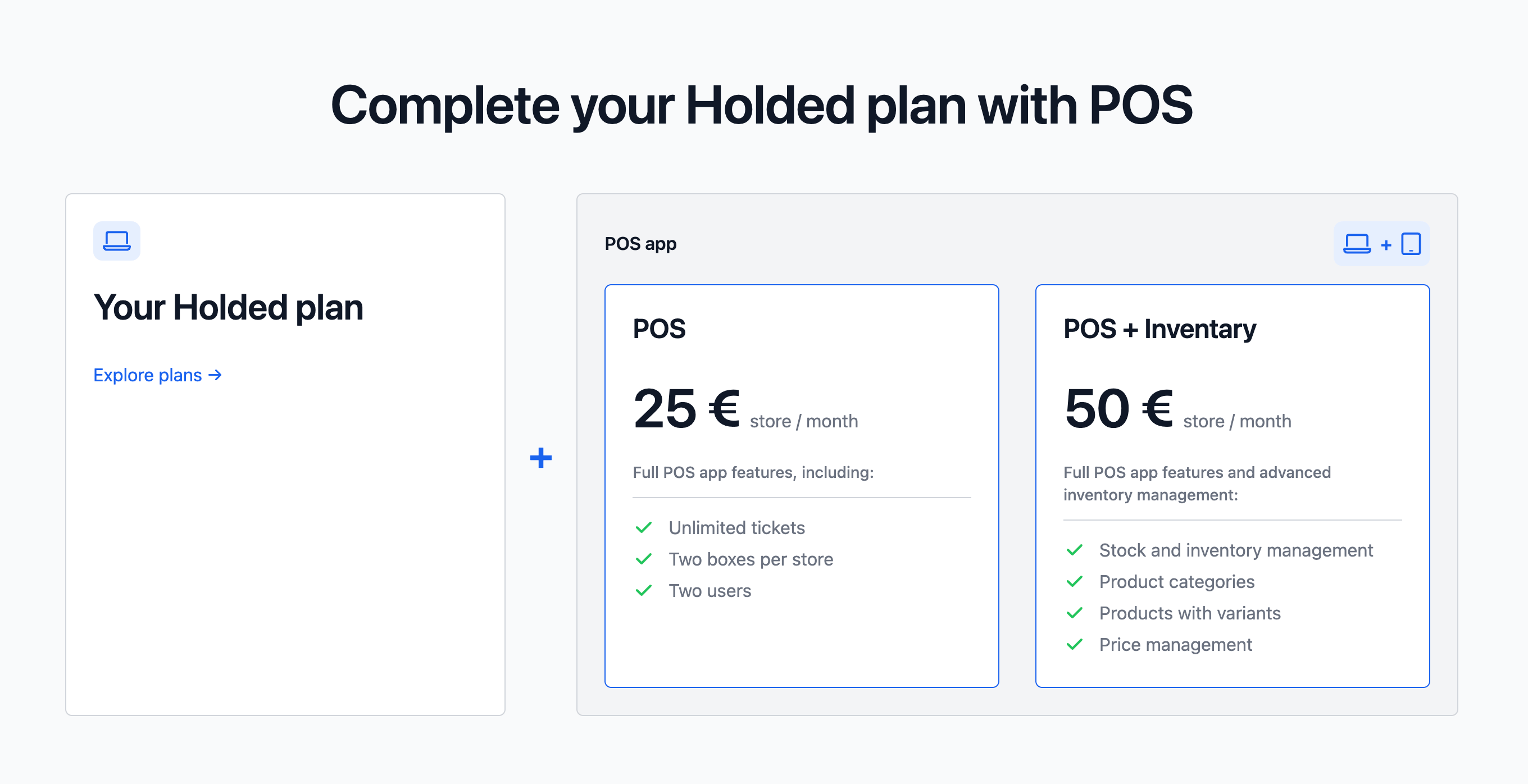This screenshot has height=784, width=1528.
Task: Click the 50 € price
Action: (1118, 409)
